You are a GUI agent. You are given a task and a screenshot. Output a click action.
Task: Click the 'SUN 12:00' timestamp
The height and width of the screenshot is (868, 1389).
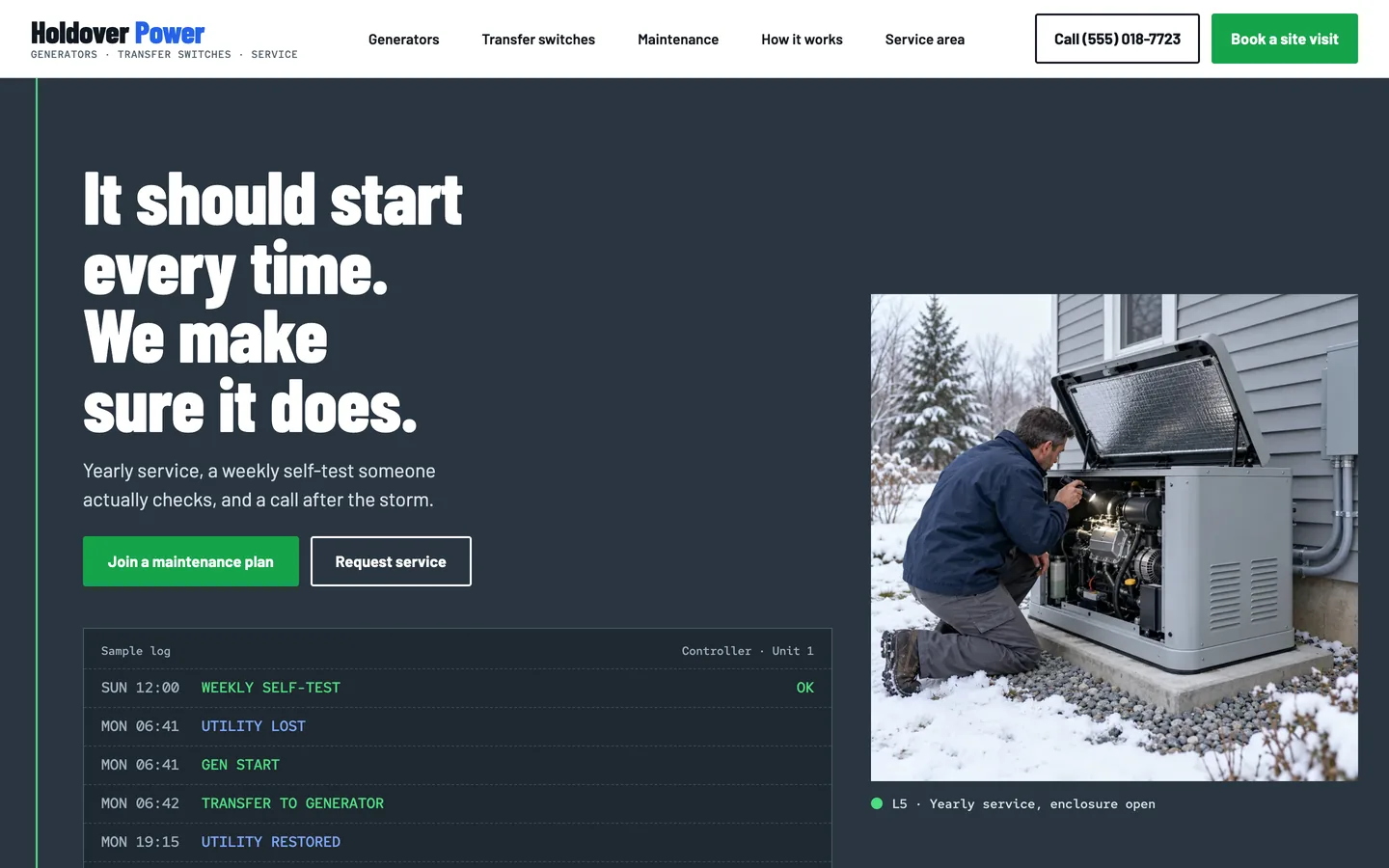tap(140, 688)
